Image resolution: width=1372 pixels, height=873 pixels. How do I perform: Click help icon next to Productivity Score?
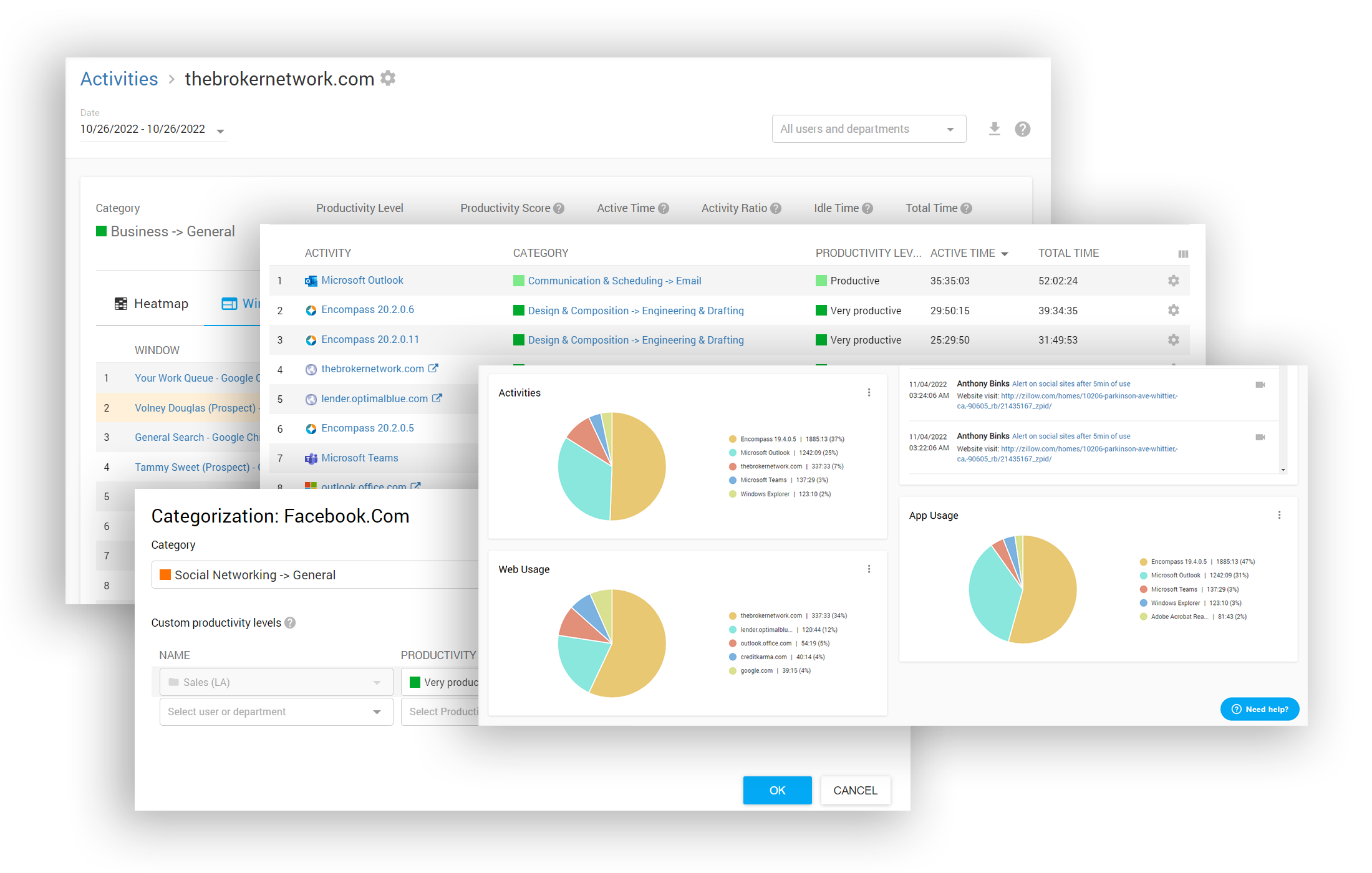tap(559, 208)
